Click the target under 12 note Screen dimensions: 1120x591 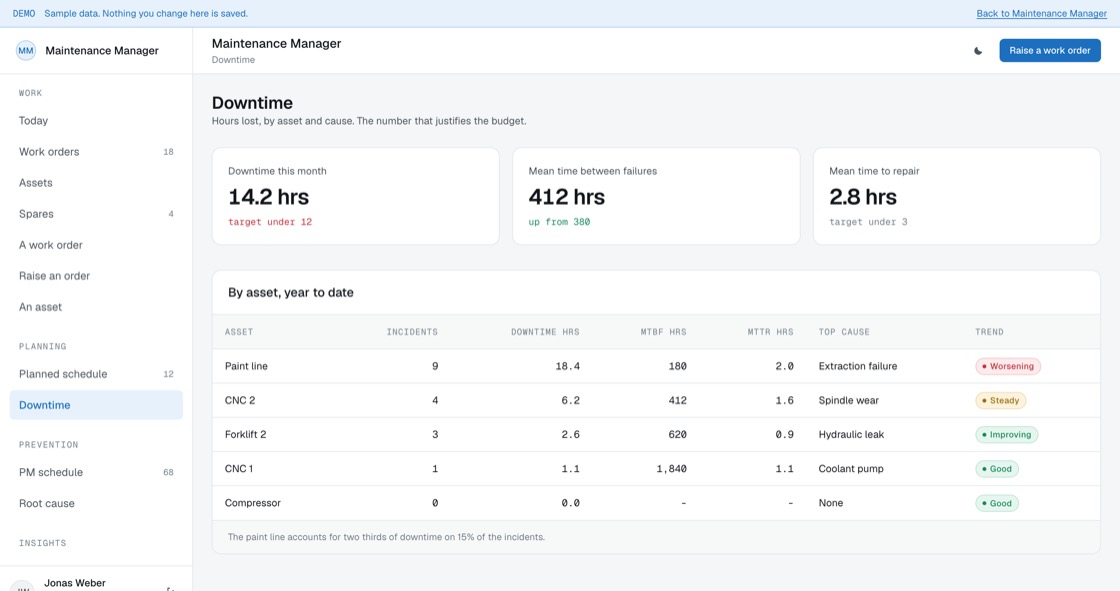pos(270,222)
